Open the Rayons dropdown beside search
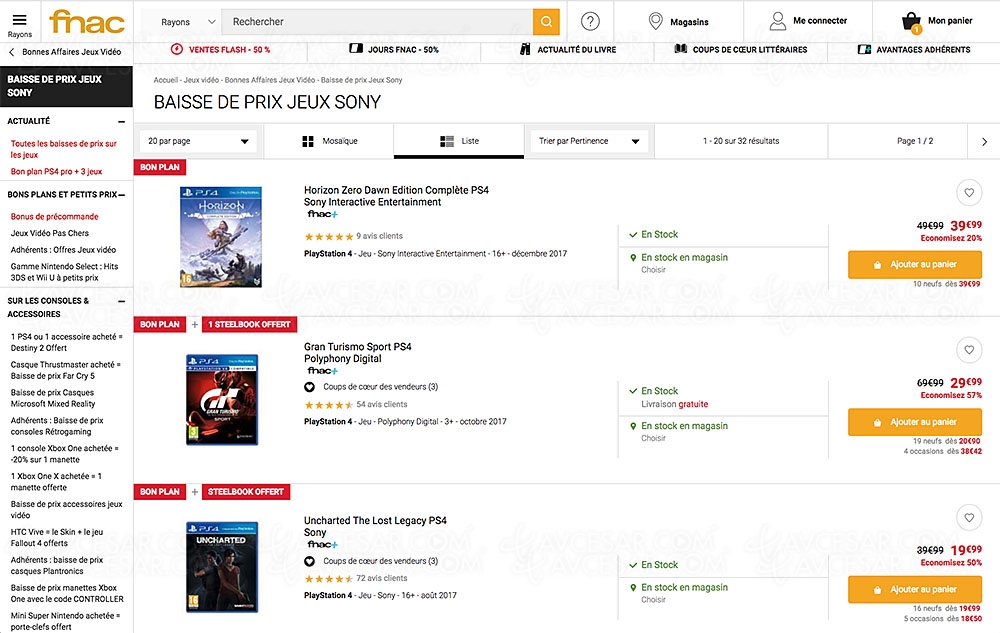The width and height of the screenshot is (1000, 633). coord(188,22)
